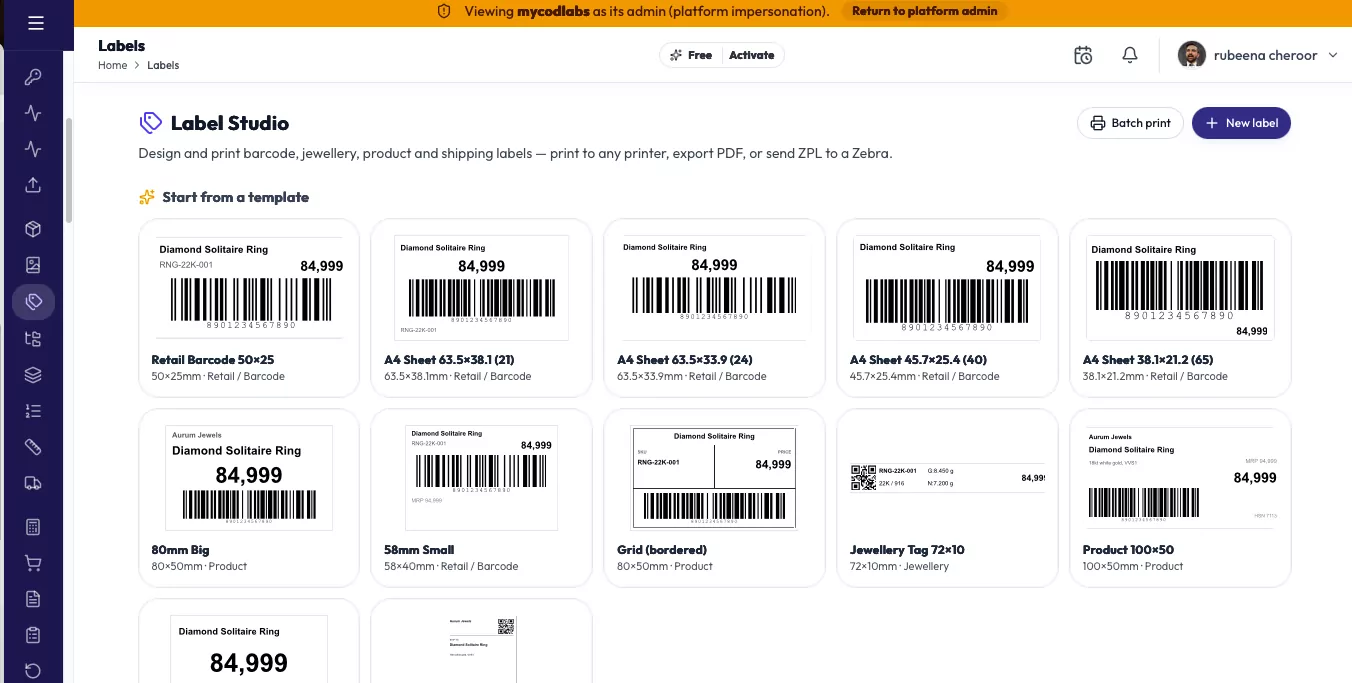This screenshot has width=1352, height=683.
Task: Select the Retail Barcode 50×25 template
Action: [248, 308]
